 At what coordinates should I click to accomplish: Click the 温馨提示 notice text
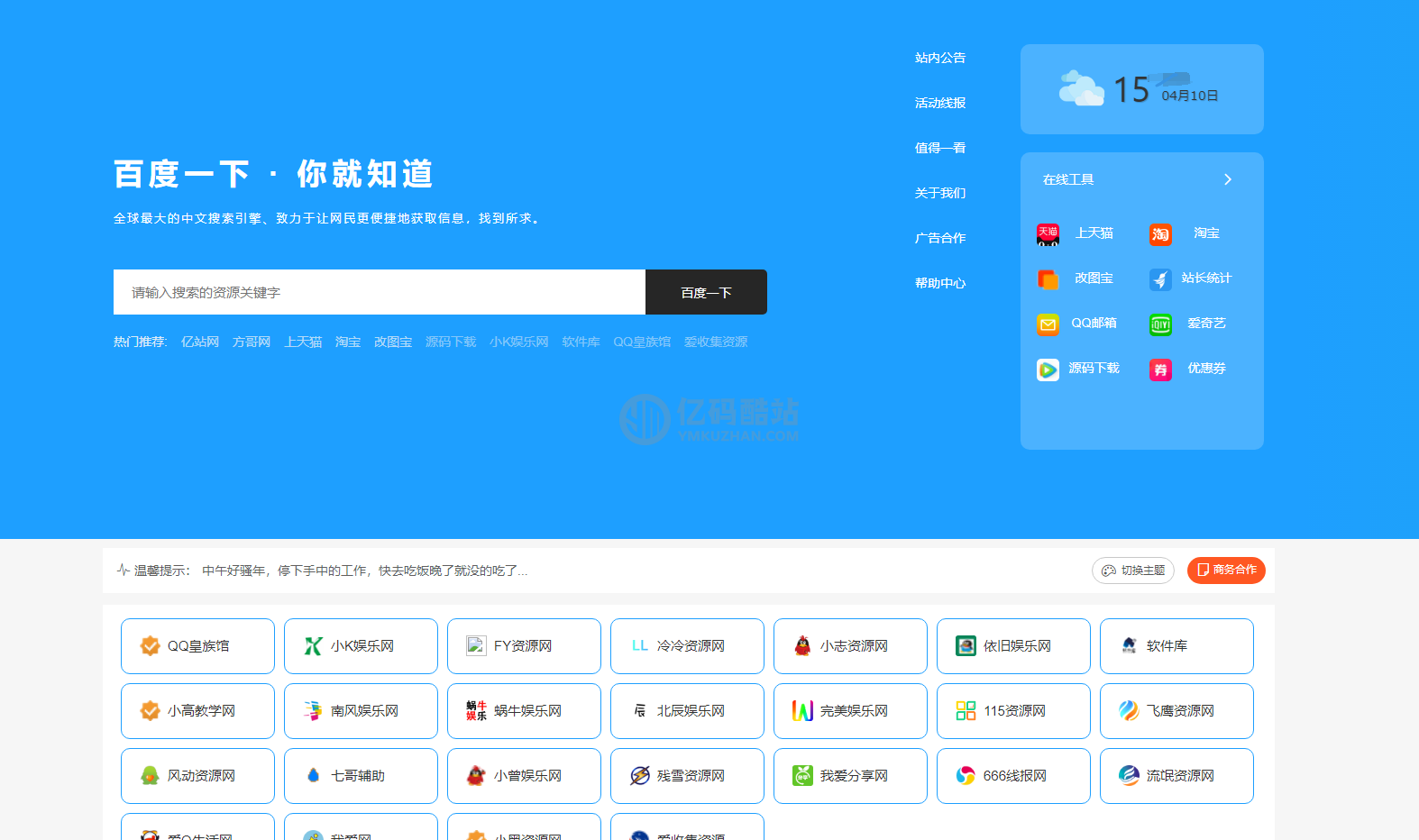click(x=161, y=571)
